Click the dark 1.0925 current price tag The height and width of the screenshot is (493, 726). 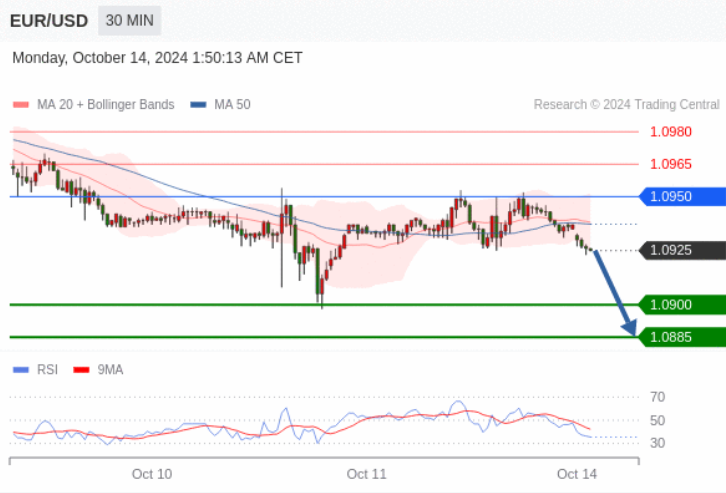(x=682, y=250)
